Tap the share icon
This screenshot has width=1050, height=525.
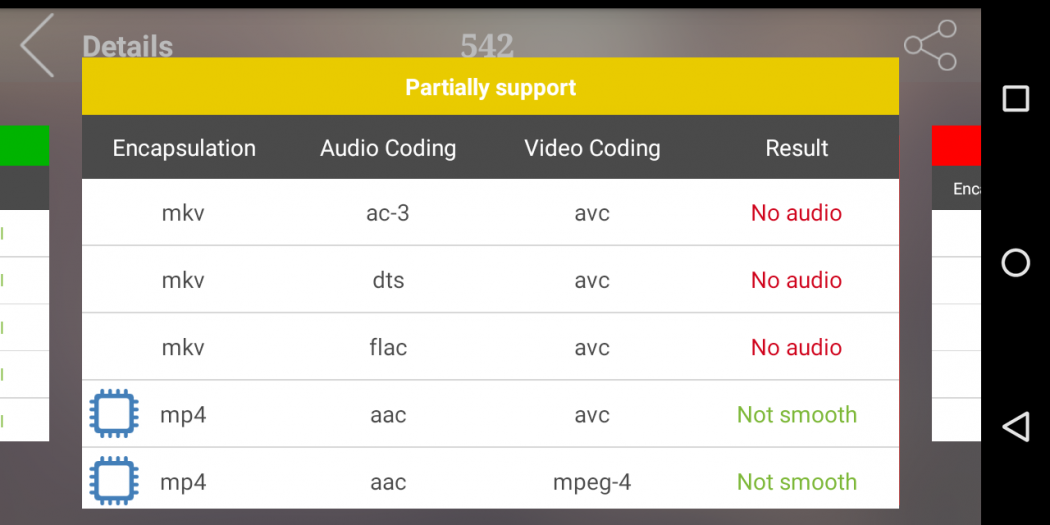coord(930,46)
